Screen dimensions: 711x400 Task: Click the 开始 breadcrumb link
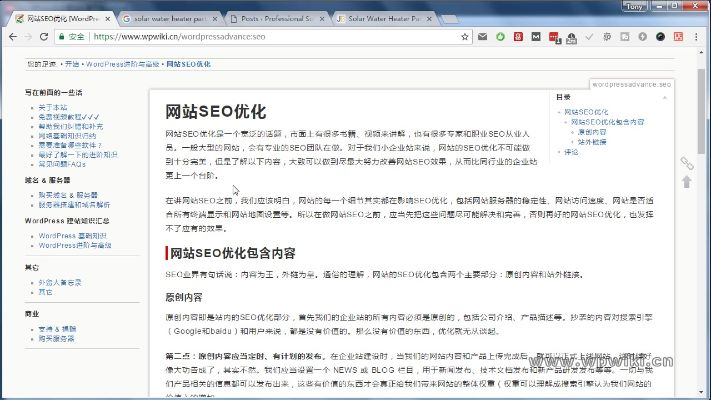click(72, 64)
